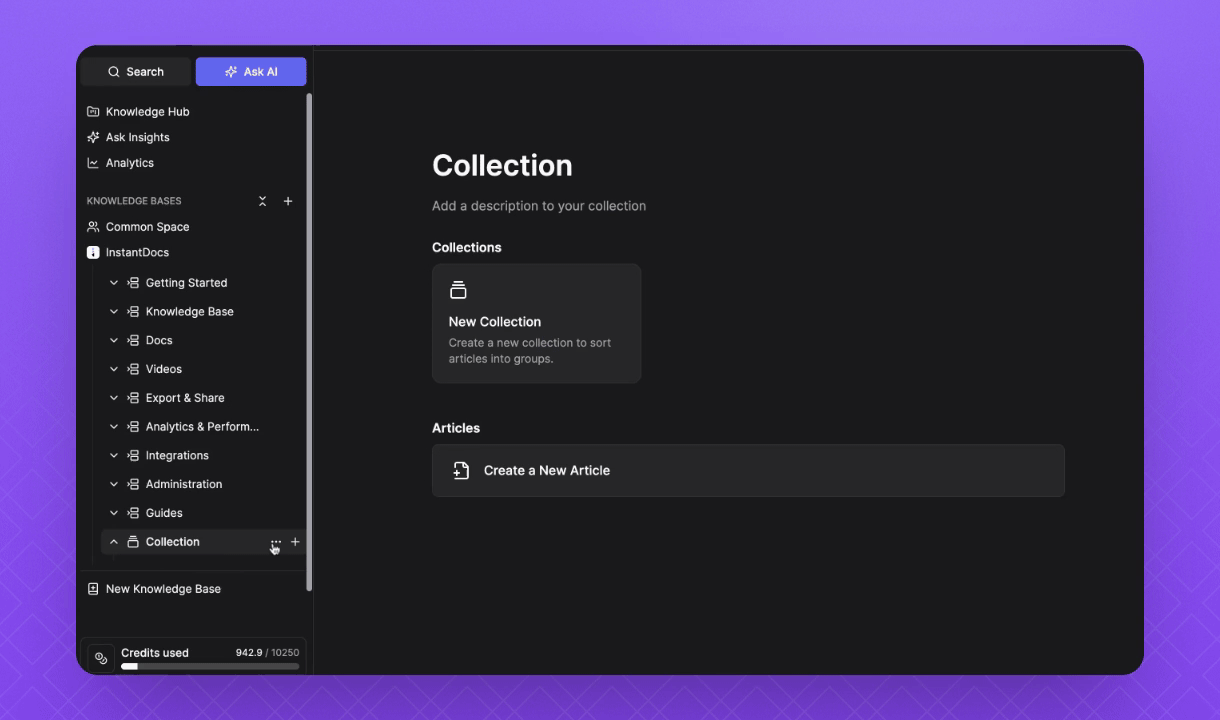Click the sidebar vertical scrollbar

pos(309,340)
